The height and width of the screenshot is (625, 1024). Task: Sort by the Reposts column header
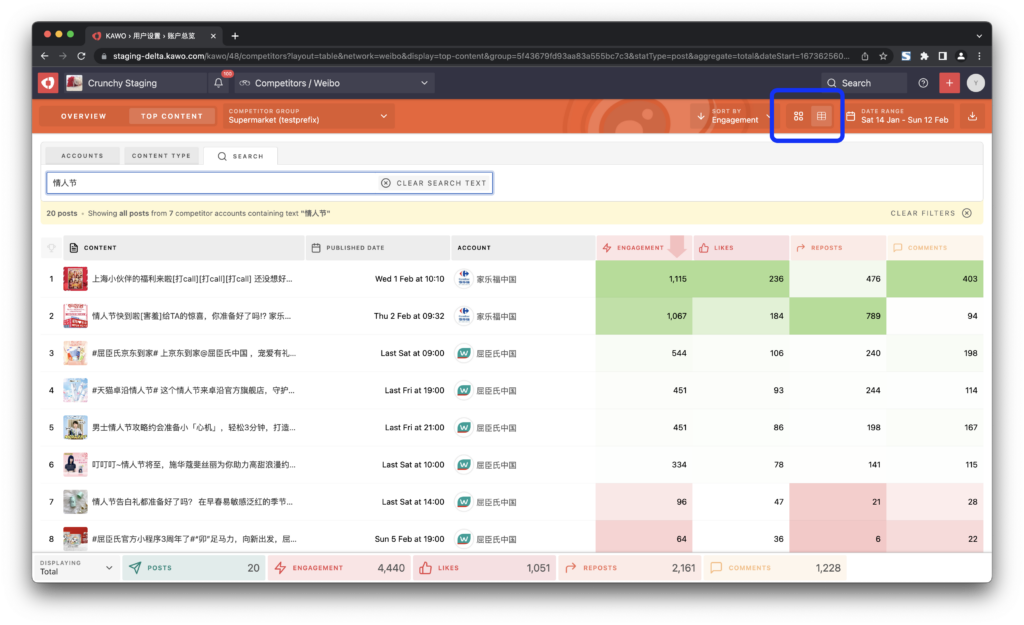838,248
